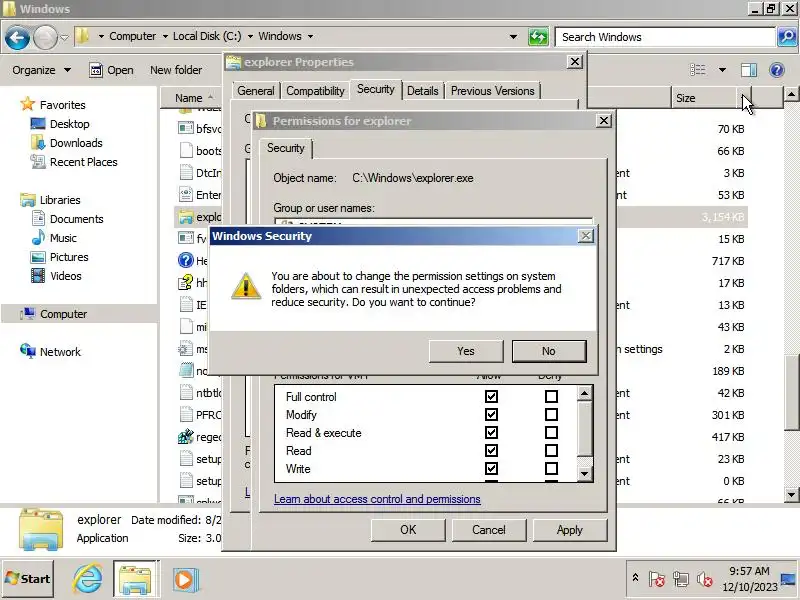Viewport: 800px width, 600px height.
Task: Click OK in Permissions for explorer
Action: pyautogui.click(x=408, y=530)
